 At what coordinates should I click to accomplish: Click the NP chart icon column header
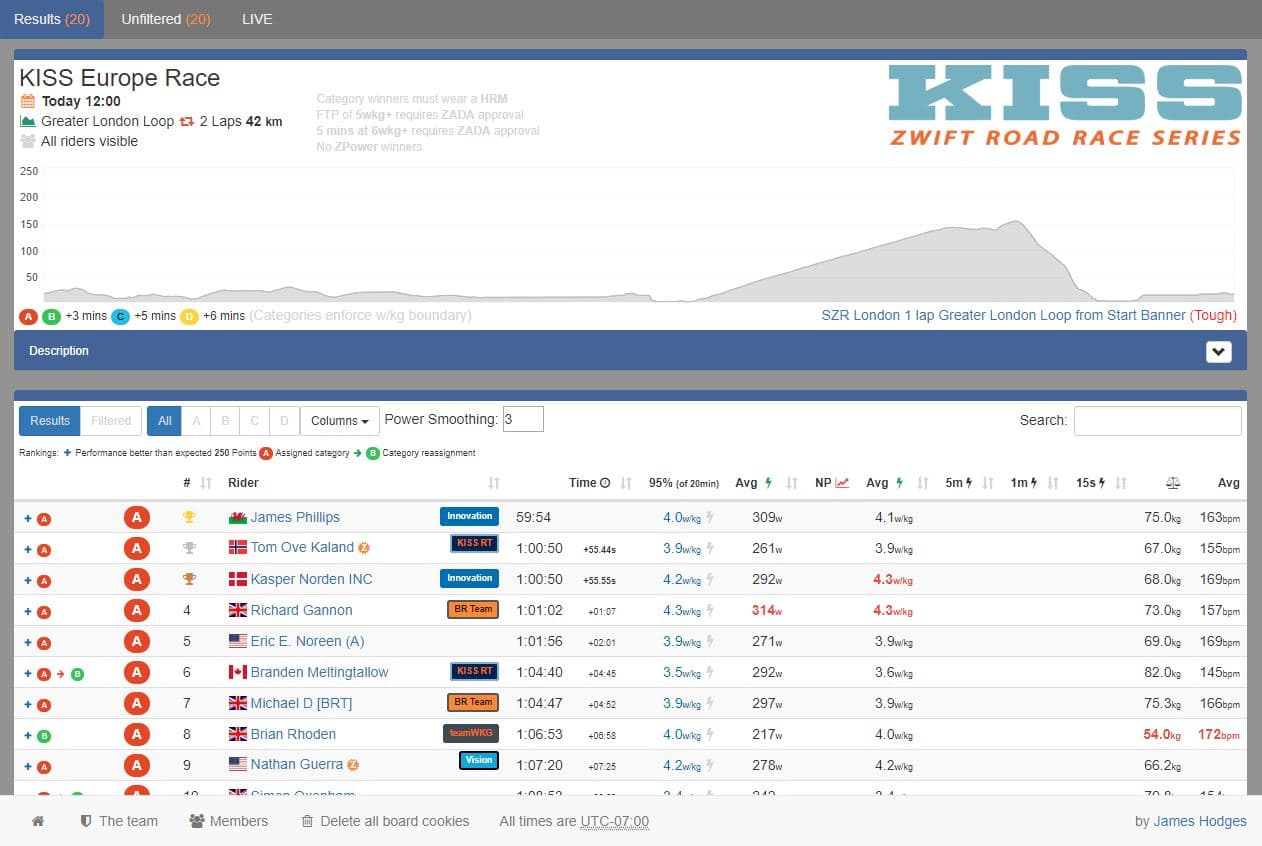(842, 483)
